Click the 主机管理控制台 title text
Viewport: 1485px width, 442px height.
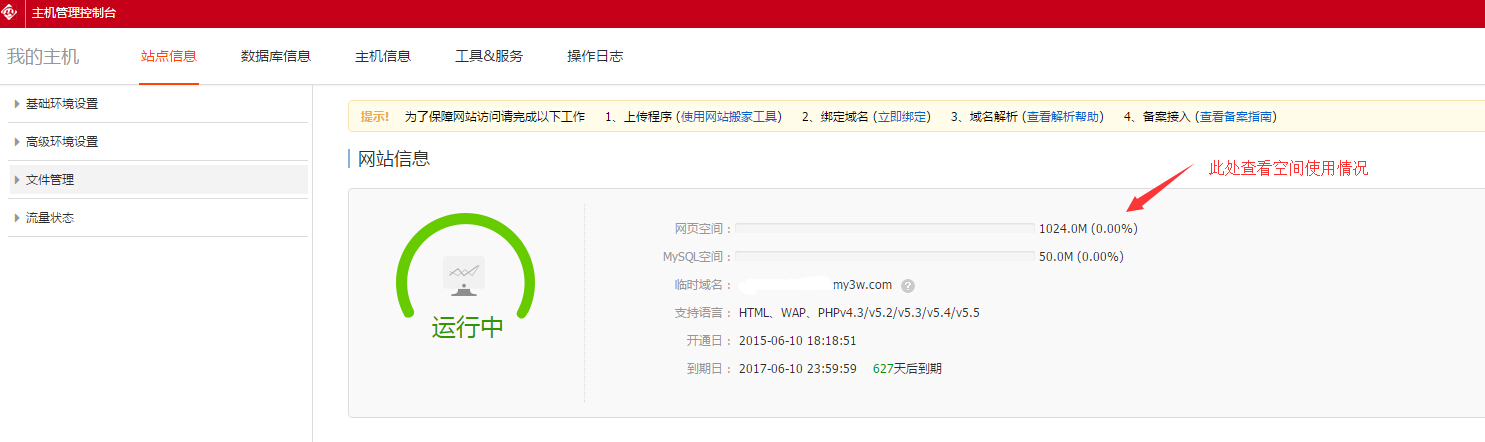(x=76, y=13)
